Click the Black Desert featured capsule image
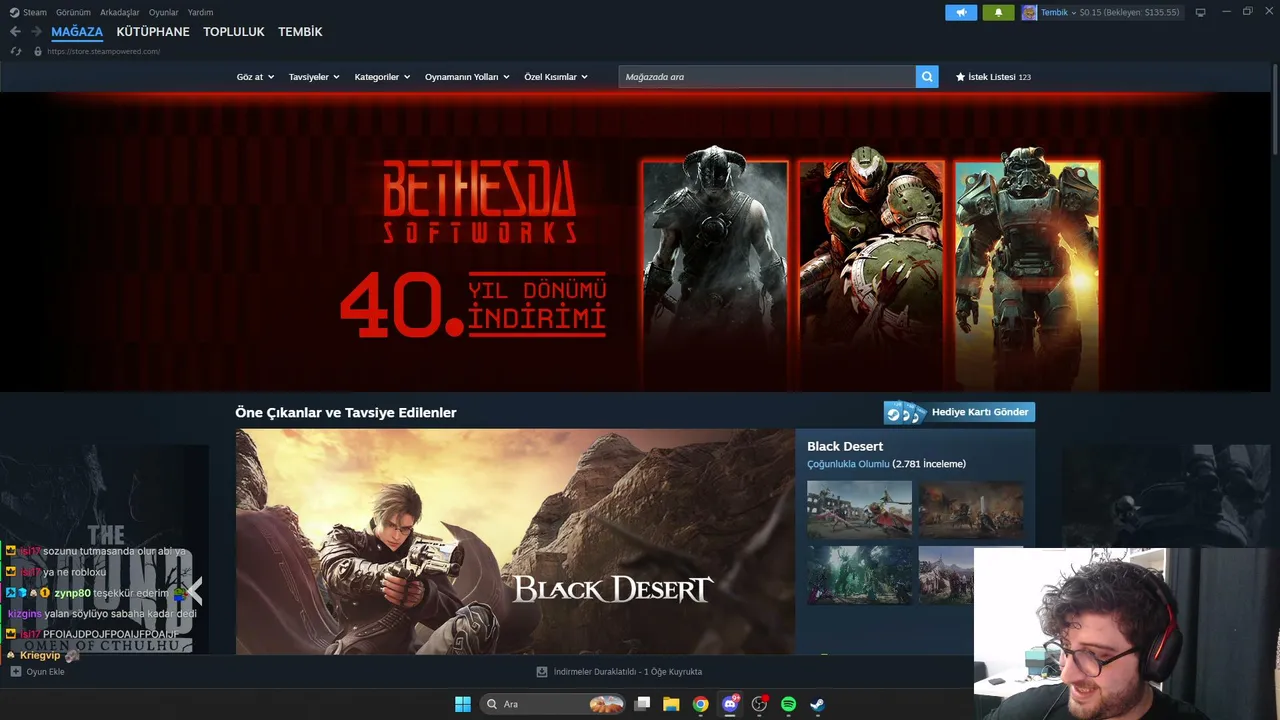The image size is (1280, 720). (x=515, y=542)
